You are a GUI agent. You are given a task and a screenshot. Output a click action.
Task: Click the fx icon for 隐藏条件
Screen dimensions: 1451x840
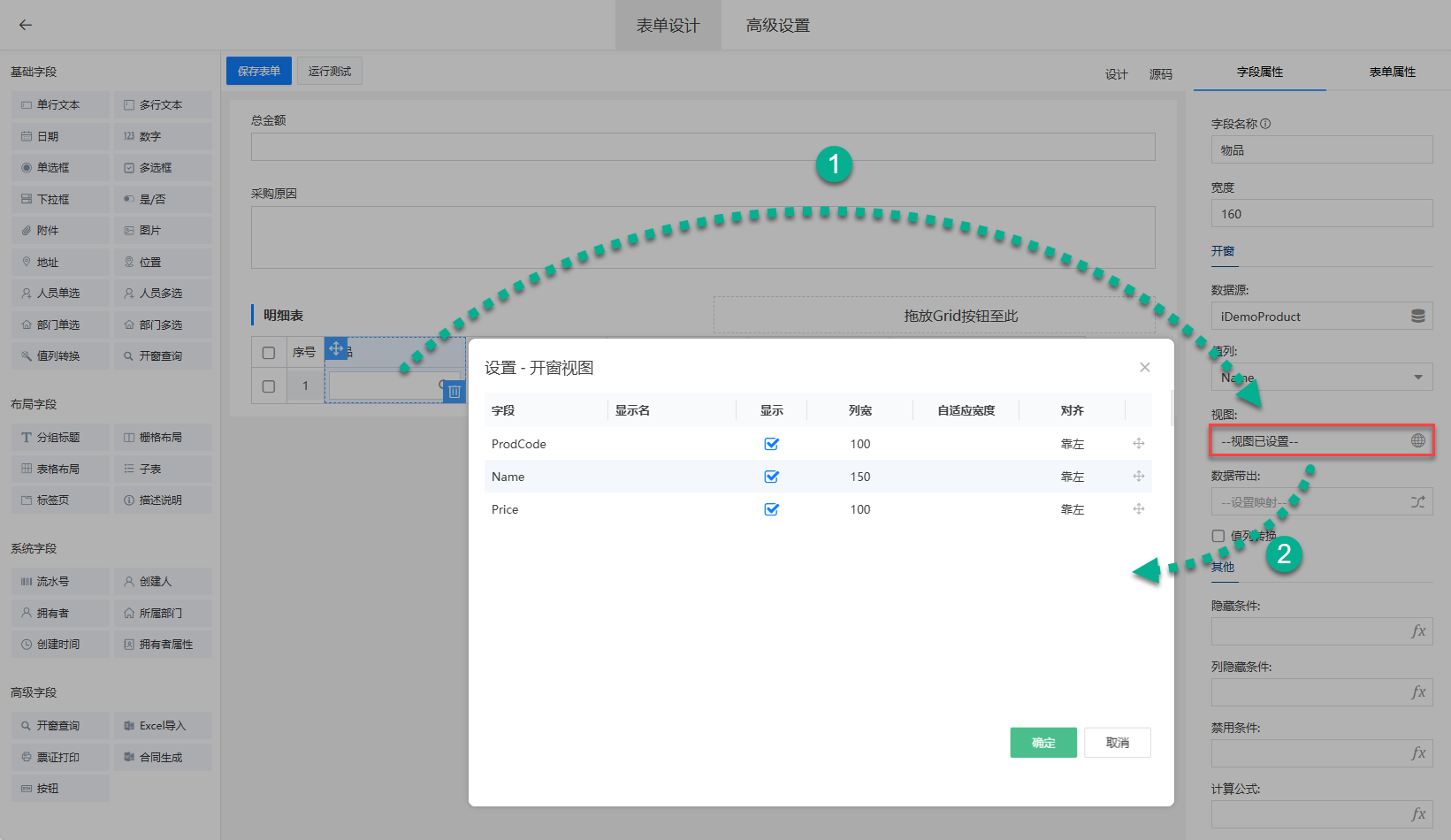pyautogui.click(x=1418, y=631)
